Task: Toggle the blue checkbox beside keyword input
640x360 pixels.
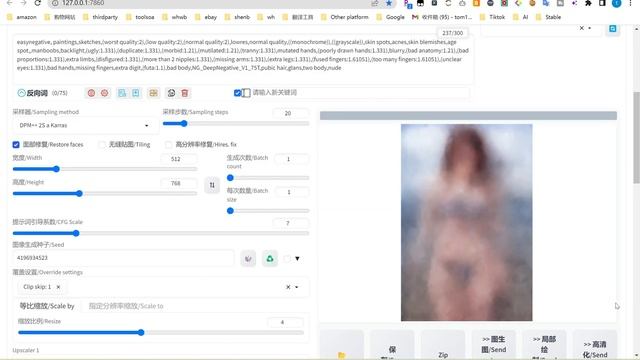Action: (x=237, y=93)
